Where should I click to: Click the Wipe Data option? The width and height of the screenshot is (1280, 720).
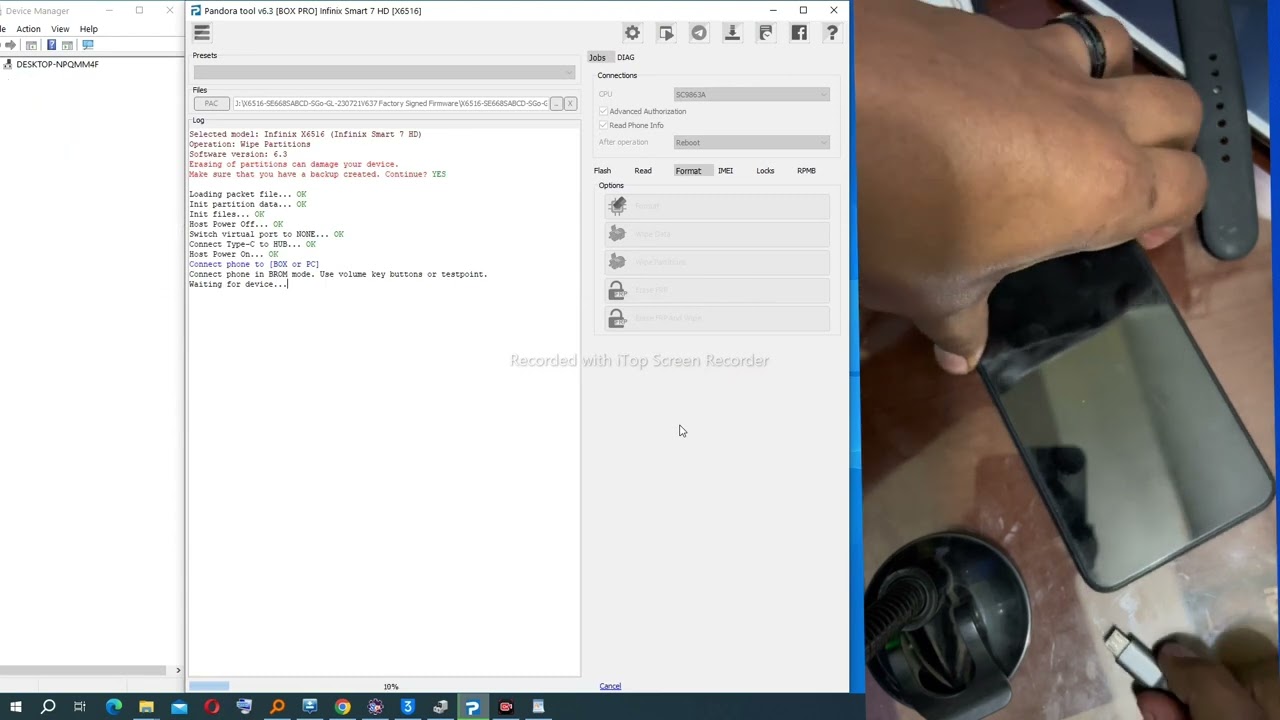(717, 234)
